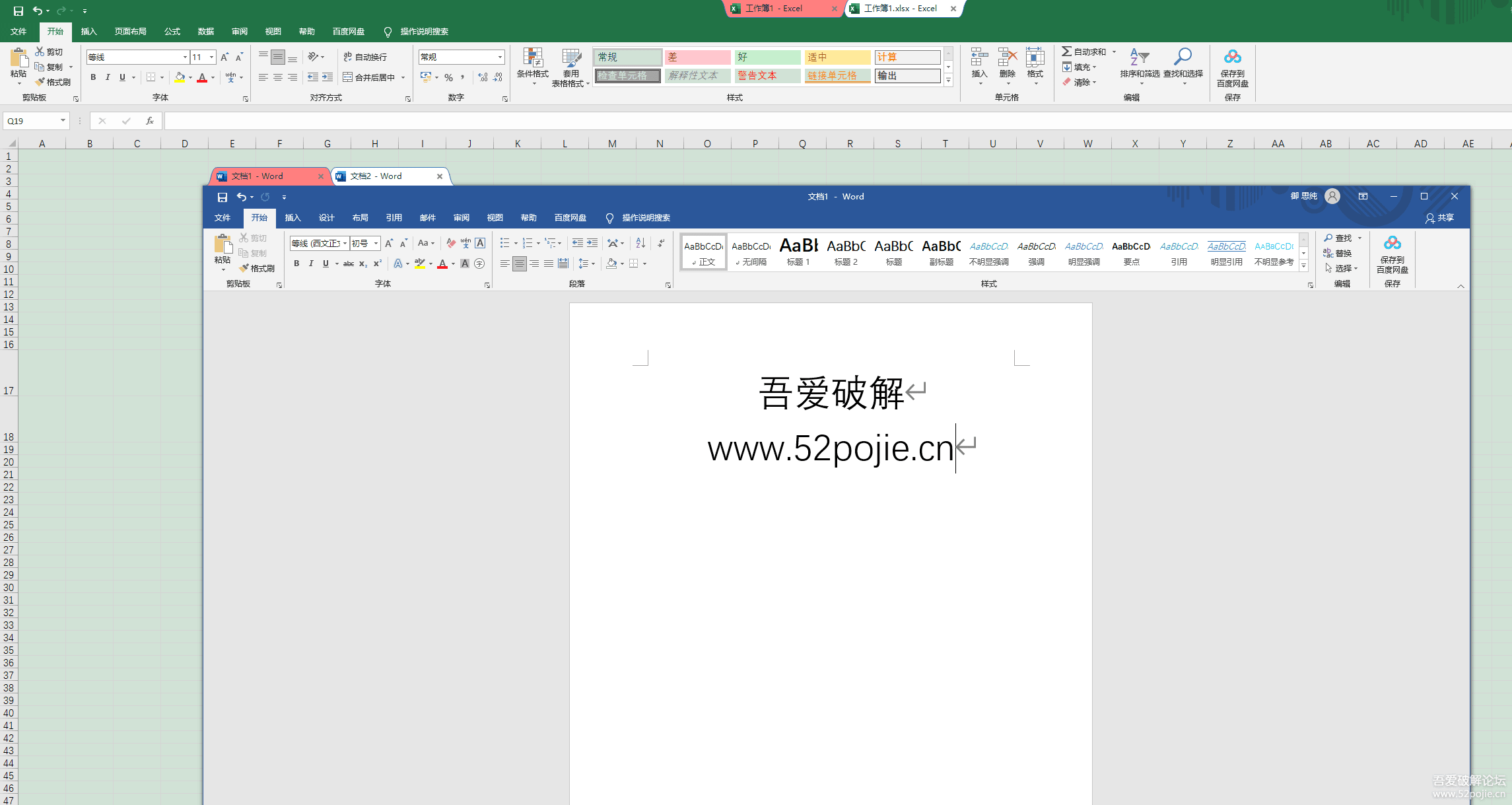Click Excel Insert Function fx icon
This screenshot has width=1512, height=805.
150,121
